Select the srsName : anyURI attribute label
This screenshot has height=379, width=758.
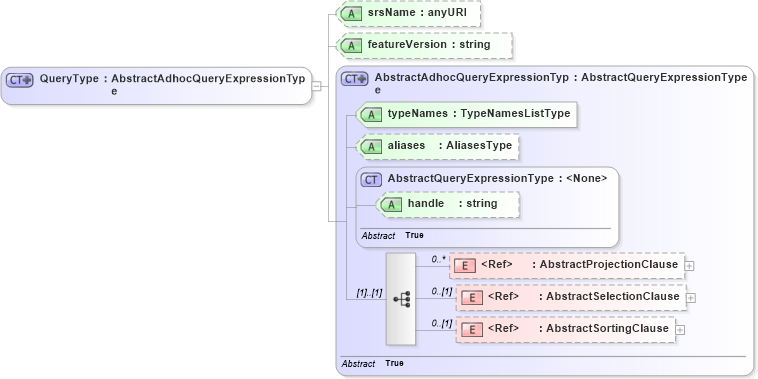[417, 13]
